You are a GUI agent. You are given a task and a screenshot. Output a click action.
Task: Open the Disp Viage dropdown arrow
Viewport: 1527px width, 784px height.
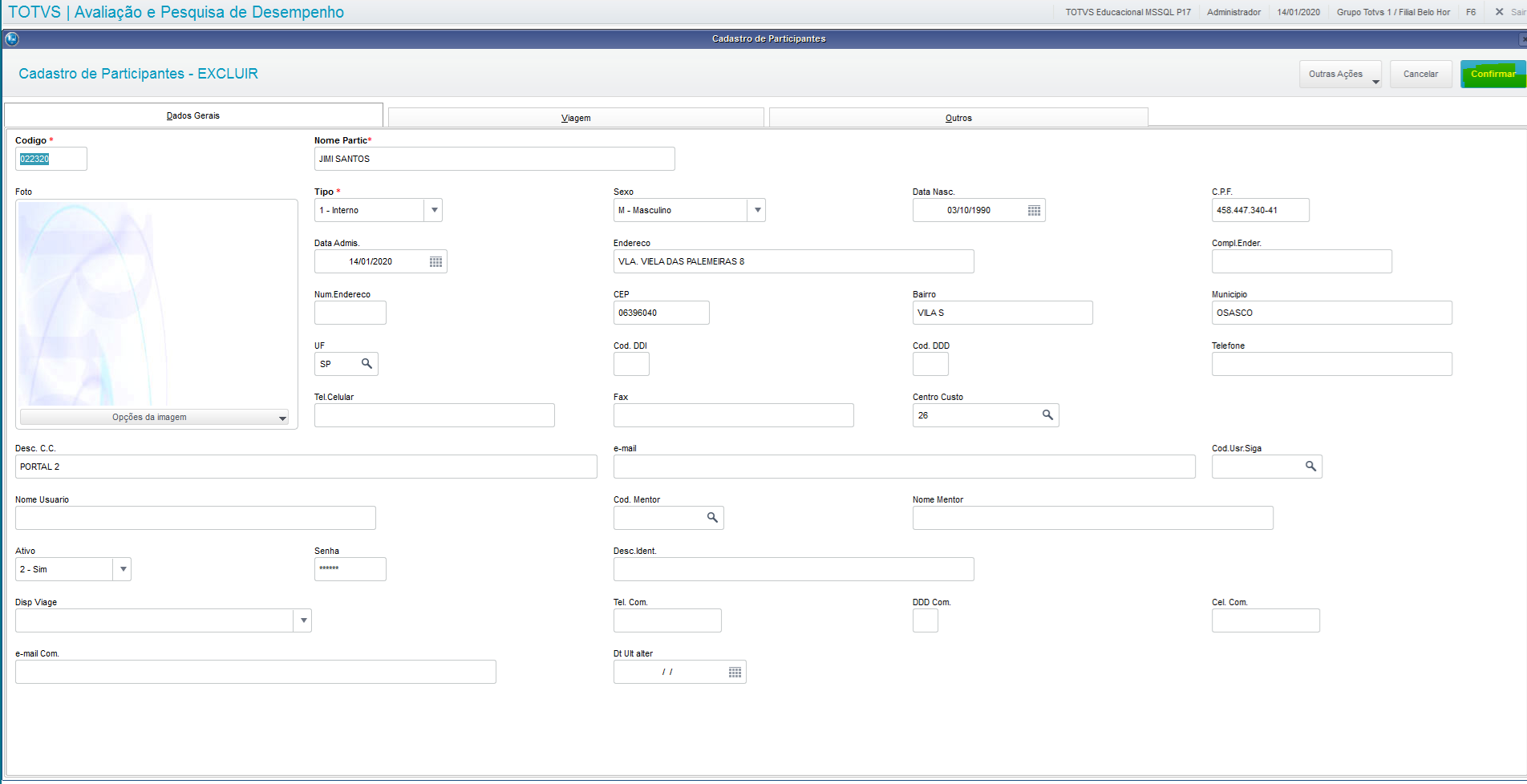[x=303, y=620]
